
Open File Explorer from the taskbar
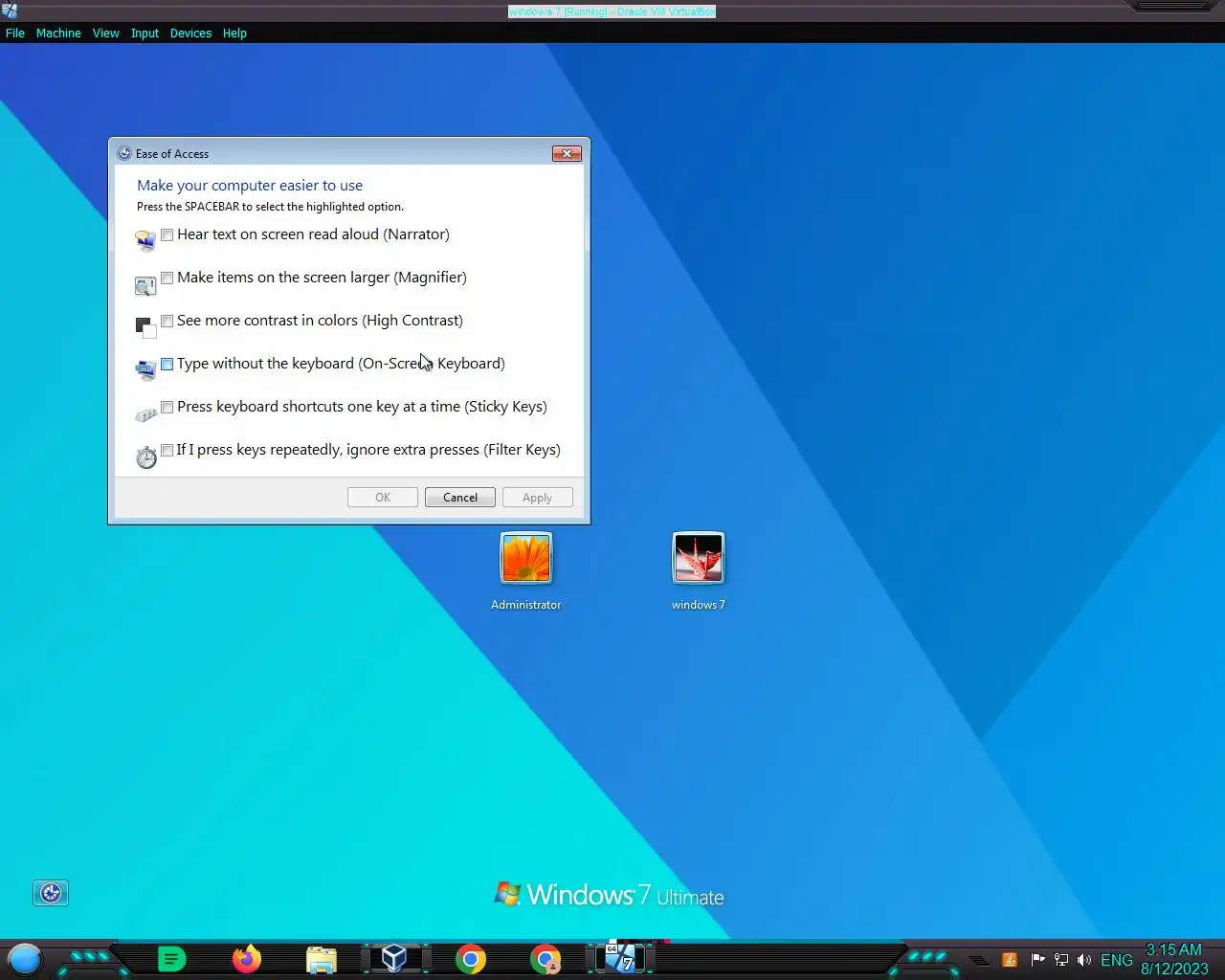point(322,960)
